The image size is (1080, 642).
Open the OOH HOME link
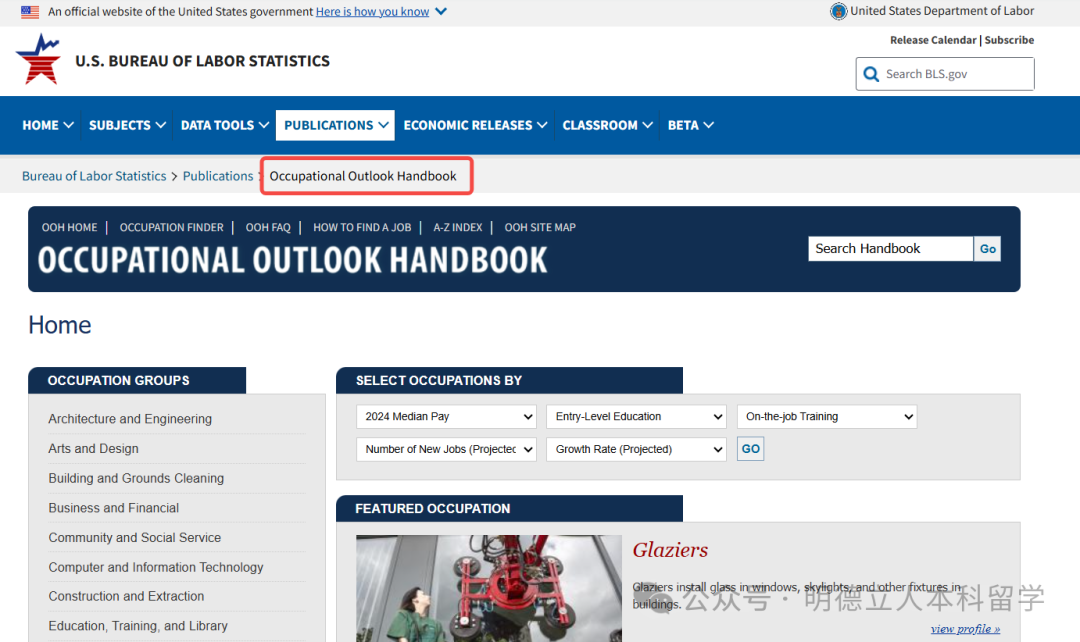(x=70, y=227)
